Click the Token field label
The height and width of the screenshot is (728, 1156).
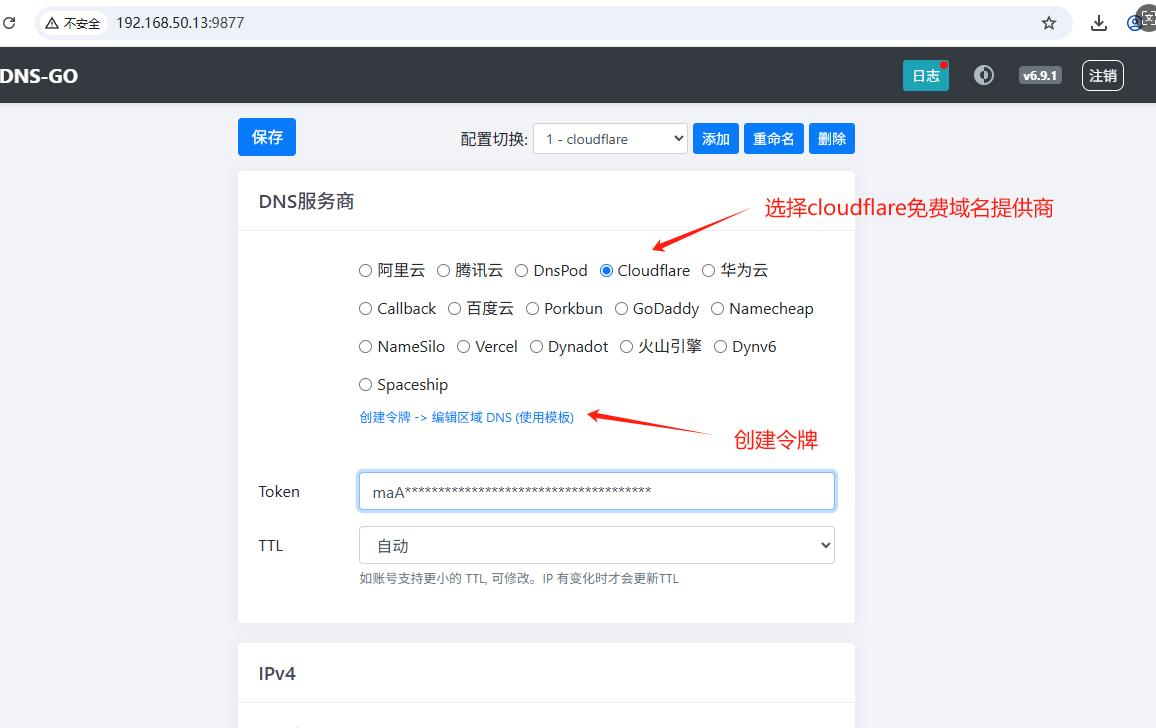click(279, 492)
